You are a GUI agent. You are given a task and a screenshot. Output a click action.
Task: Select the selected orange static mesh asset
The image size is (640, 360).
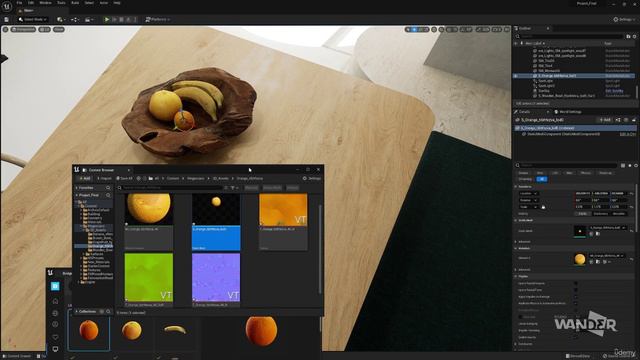pyautogui.click(x=216, y=222)
